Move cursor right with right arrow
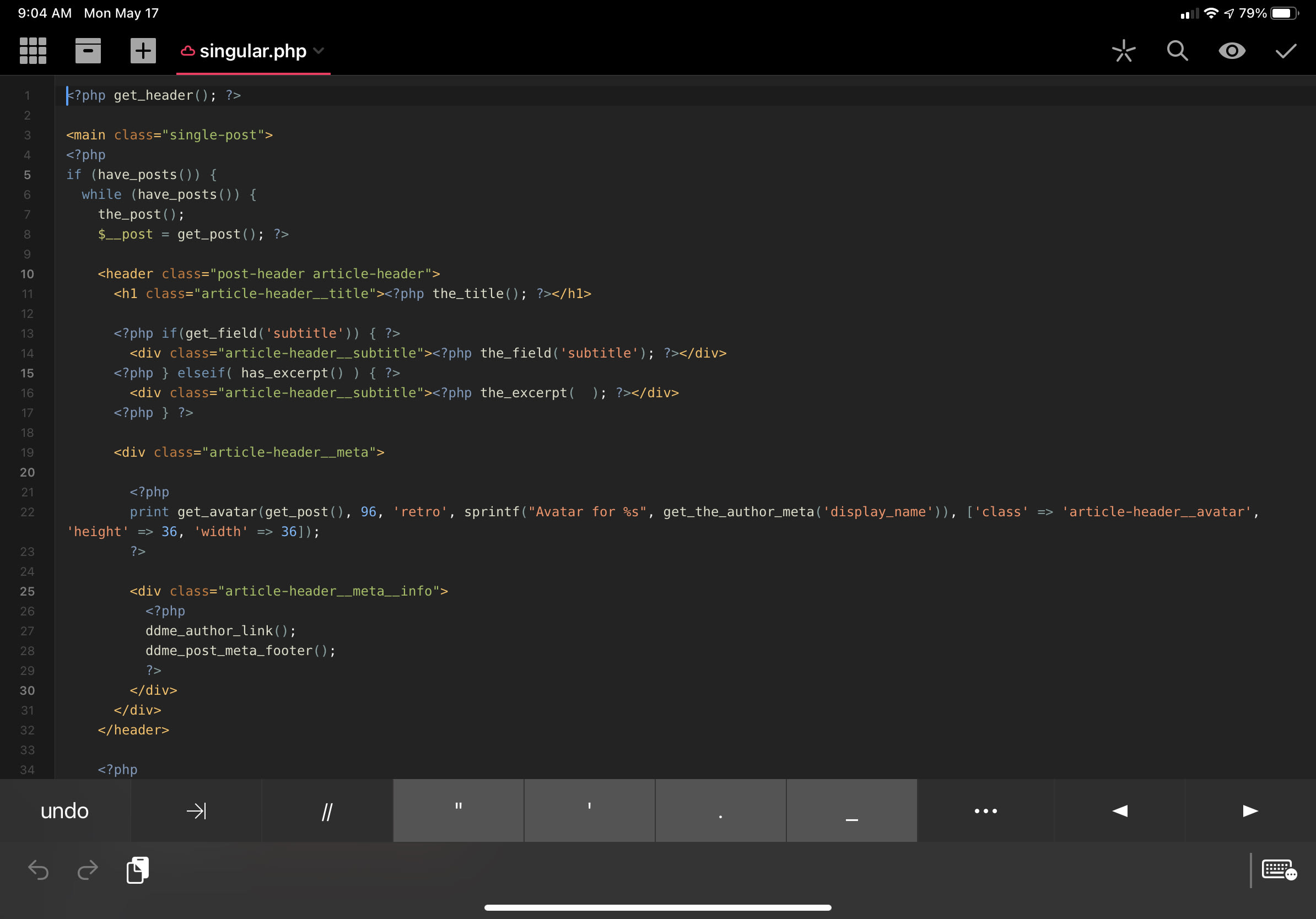The height and width of the screenshot is (919, 1316). pos(1250,810)
